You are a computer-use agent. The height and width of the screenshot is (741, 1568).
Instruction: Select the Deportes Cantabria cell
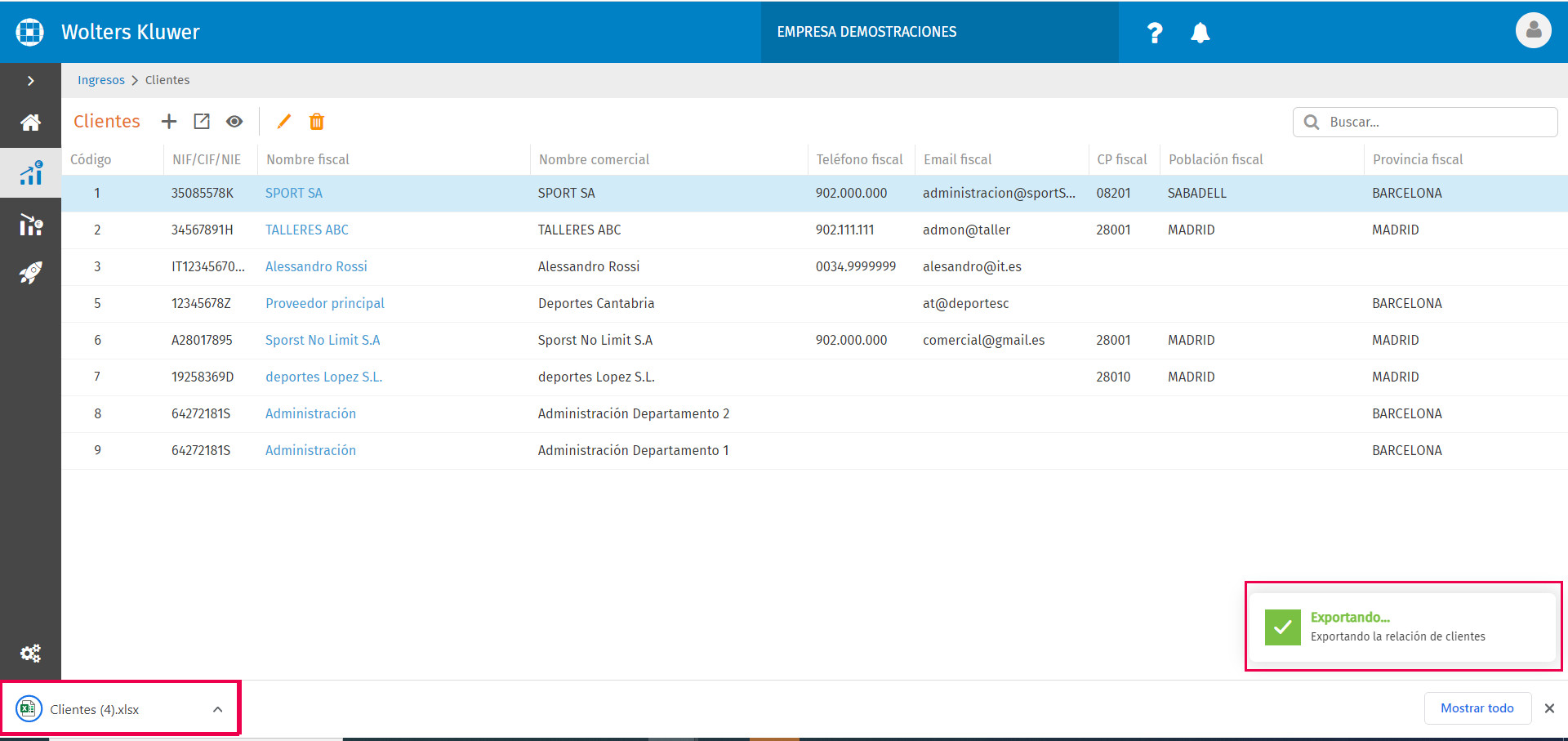(x=596, y=303)
